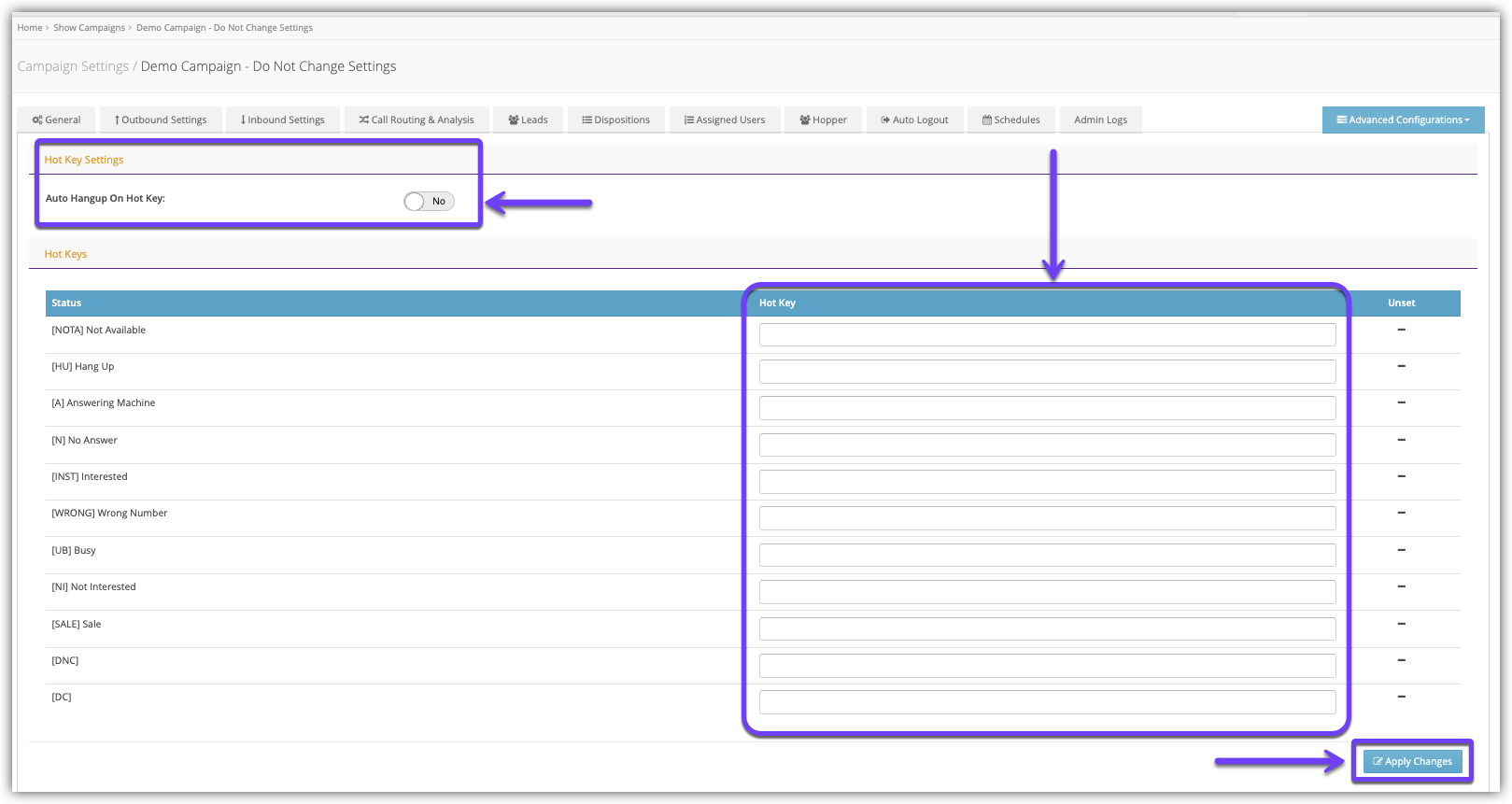Unset the hot key for Answering Machine
The width and height of the screenshot is (1512, 804).
(x=1401, y=403)
